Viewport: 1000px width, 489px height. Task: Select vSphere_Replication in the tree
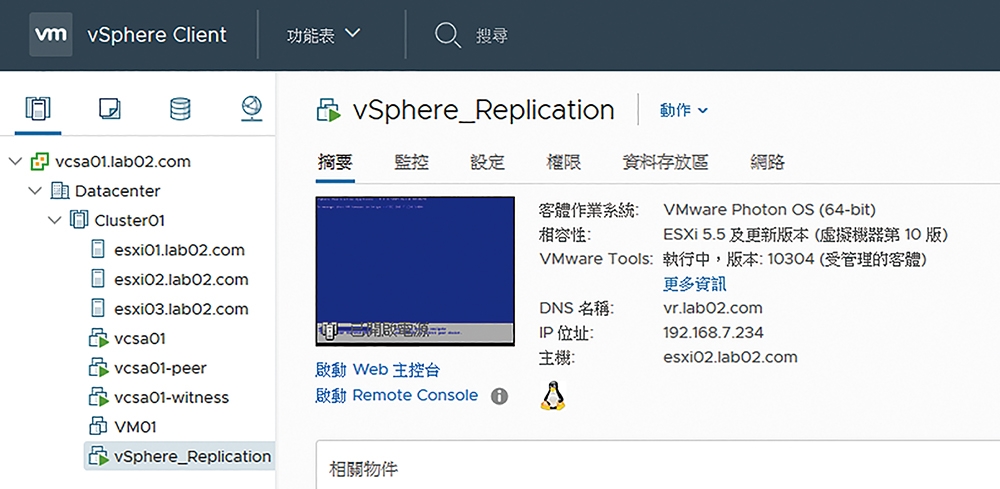pyautogui.click(x=193, y=456)
